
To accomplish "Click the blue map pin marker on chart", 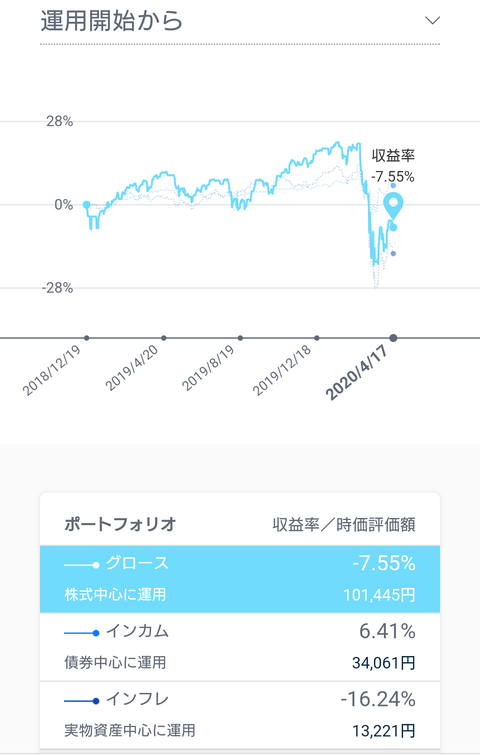I will [x=393, y=206].
